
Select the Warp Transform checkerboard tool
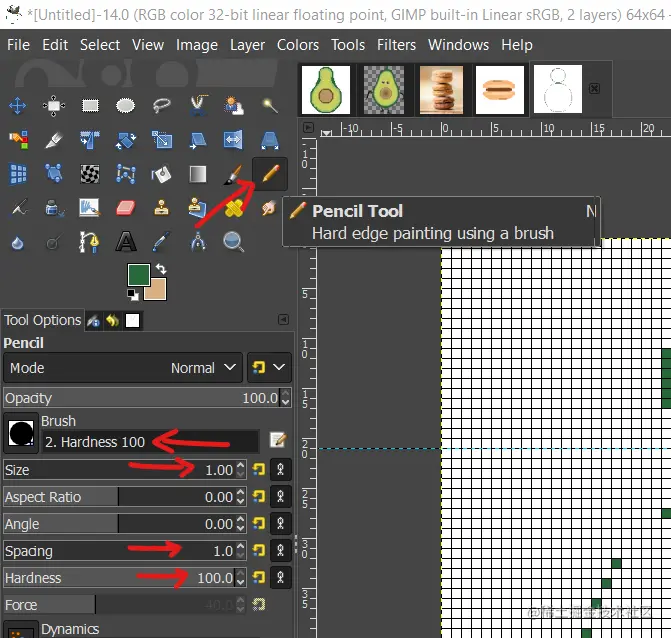pos(90,174)
